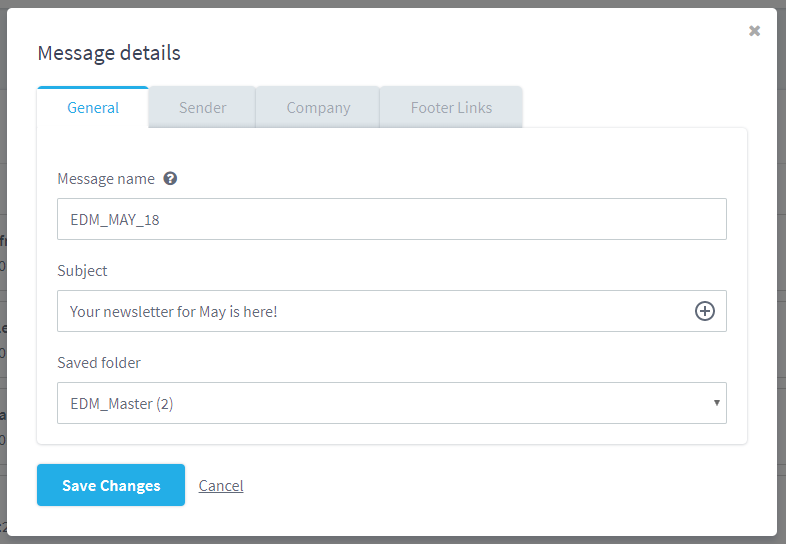Click the Message details heading
Viewport: 786px width, 544px height.
(x=109, y=53)
